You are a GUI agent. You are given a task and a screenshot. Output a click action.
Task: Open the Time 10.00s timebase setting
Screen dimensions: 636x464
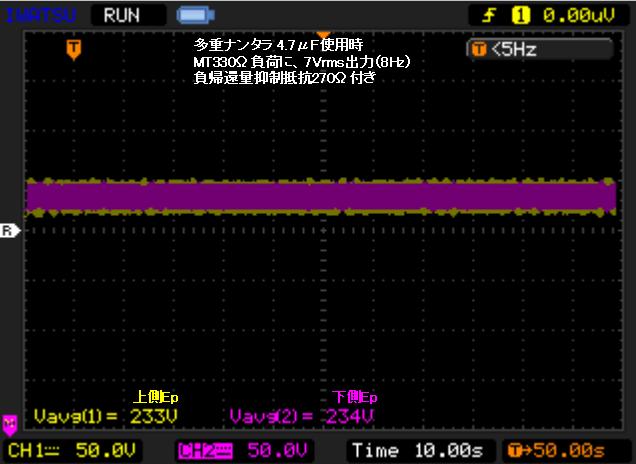coord(418,450)
